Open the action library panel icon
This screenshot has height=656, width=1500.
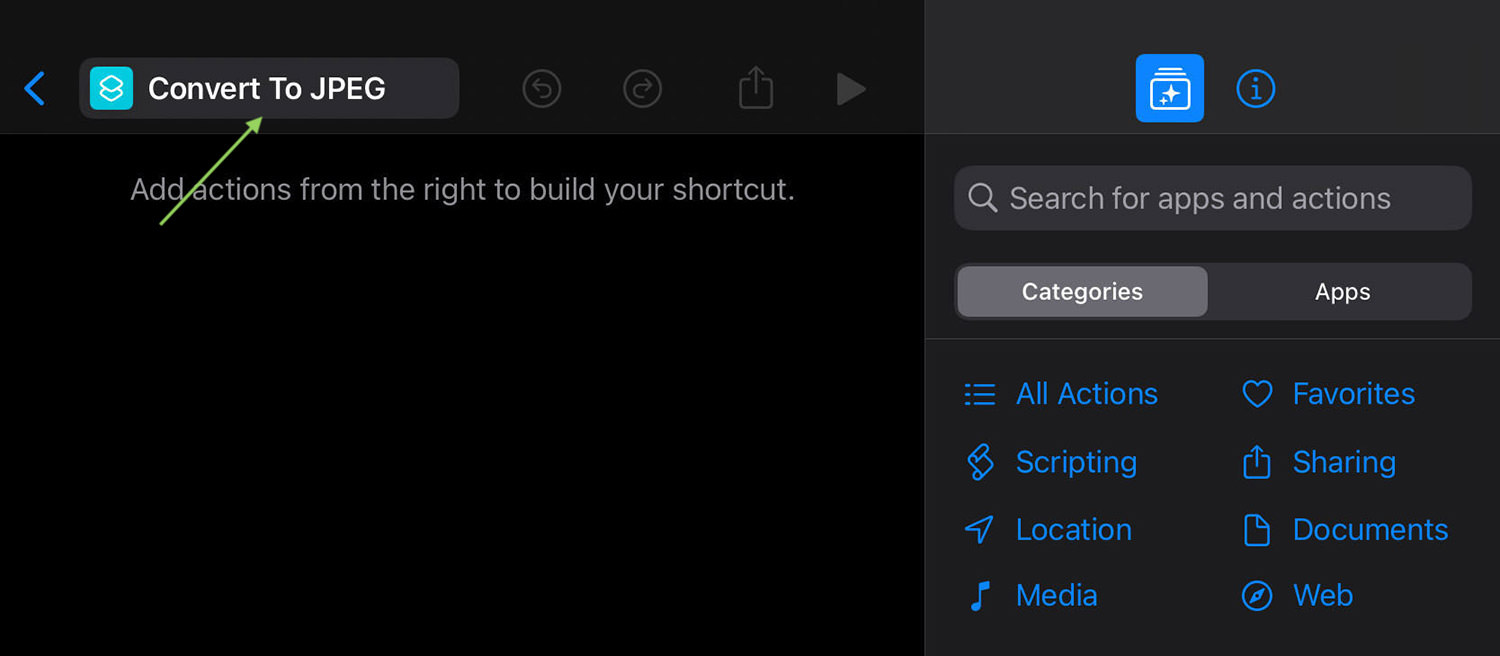tap(1170, 88)
